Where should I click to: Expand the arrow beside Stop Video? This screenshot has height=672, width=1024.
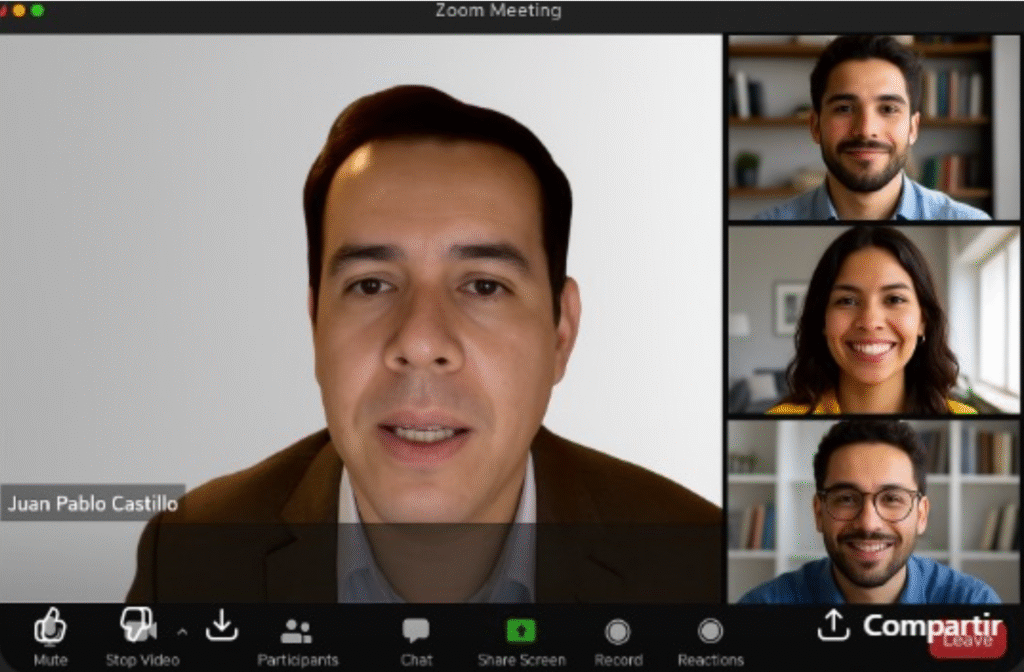click(182, 632)
